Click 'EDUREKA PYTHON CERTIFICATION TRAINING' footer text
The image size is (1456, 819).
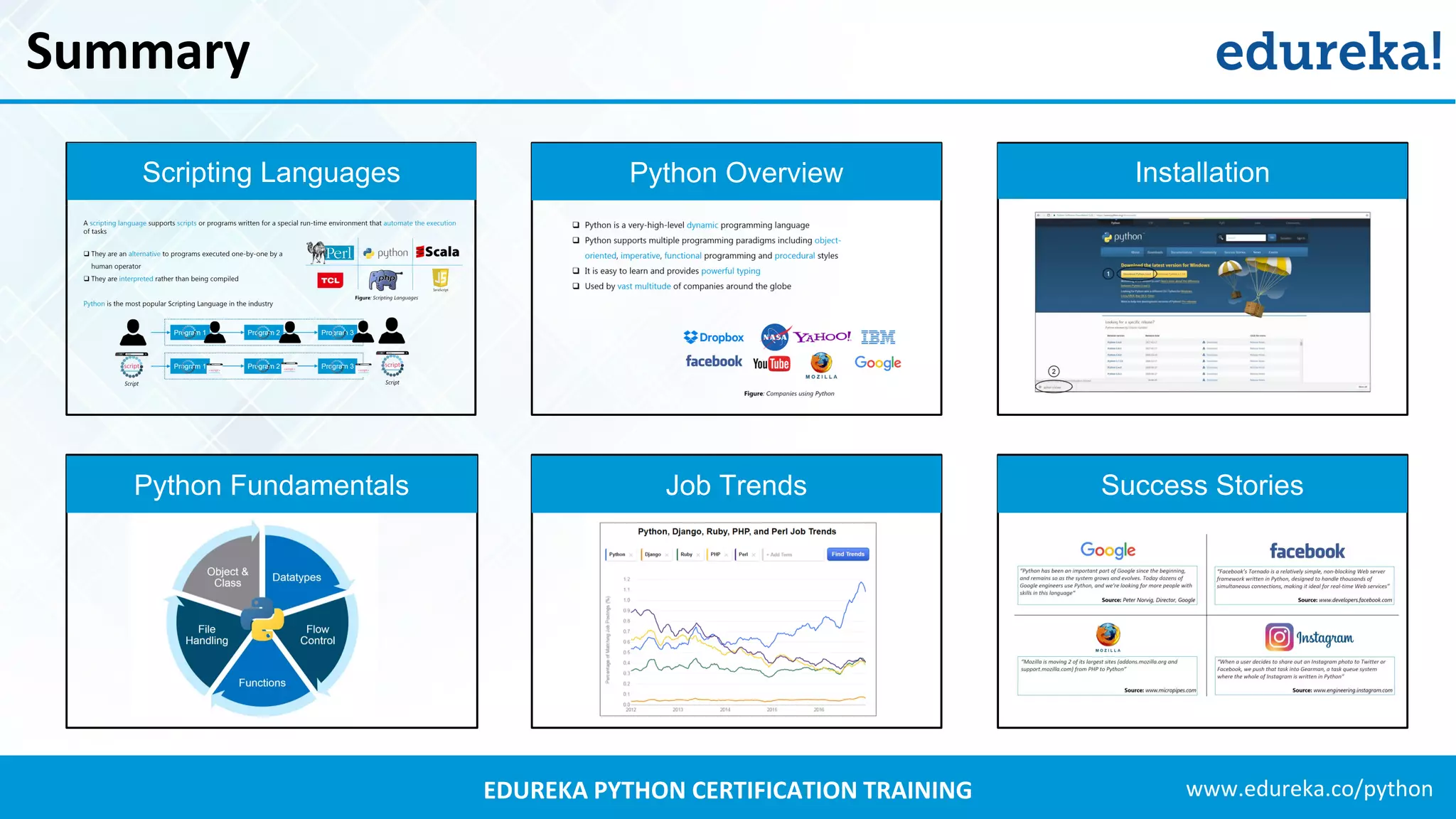(728, 790)
